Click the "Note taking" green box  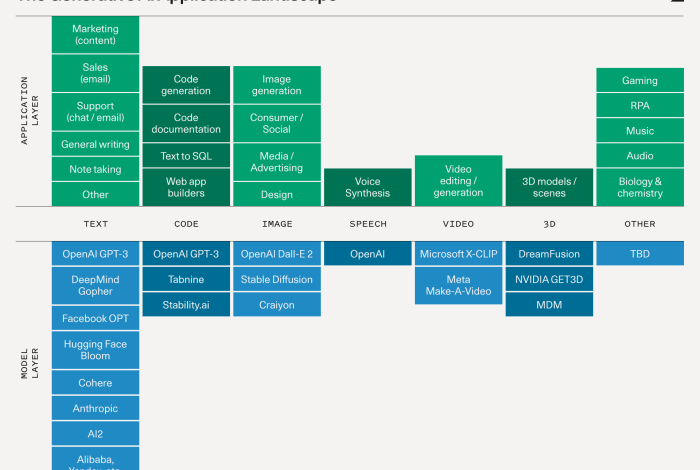[96, 169]
